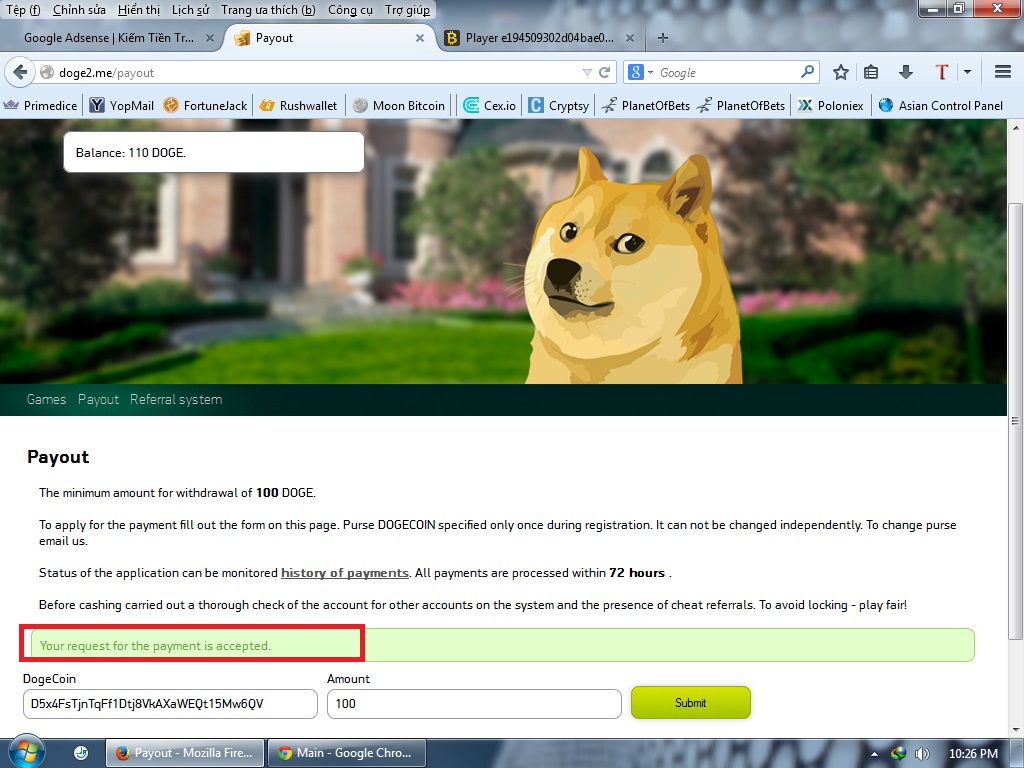Screen dimensions: 1024x768
Task: Bookmark this page with the star icon
Action: 840,72
